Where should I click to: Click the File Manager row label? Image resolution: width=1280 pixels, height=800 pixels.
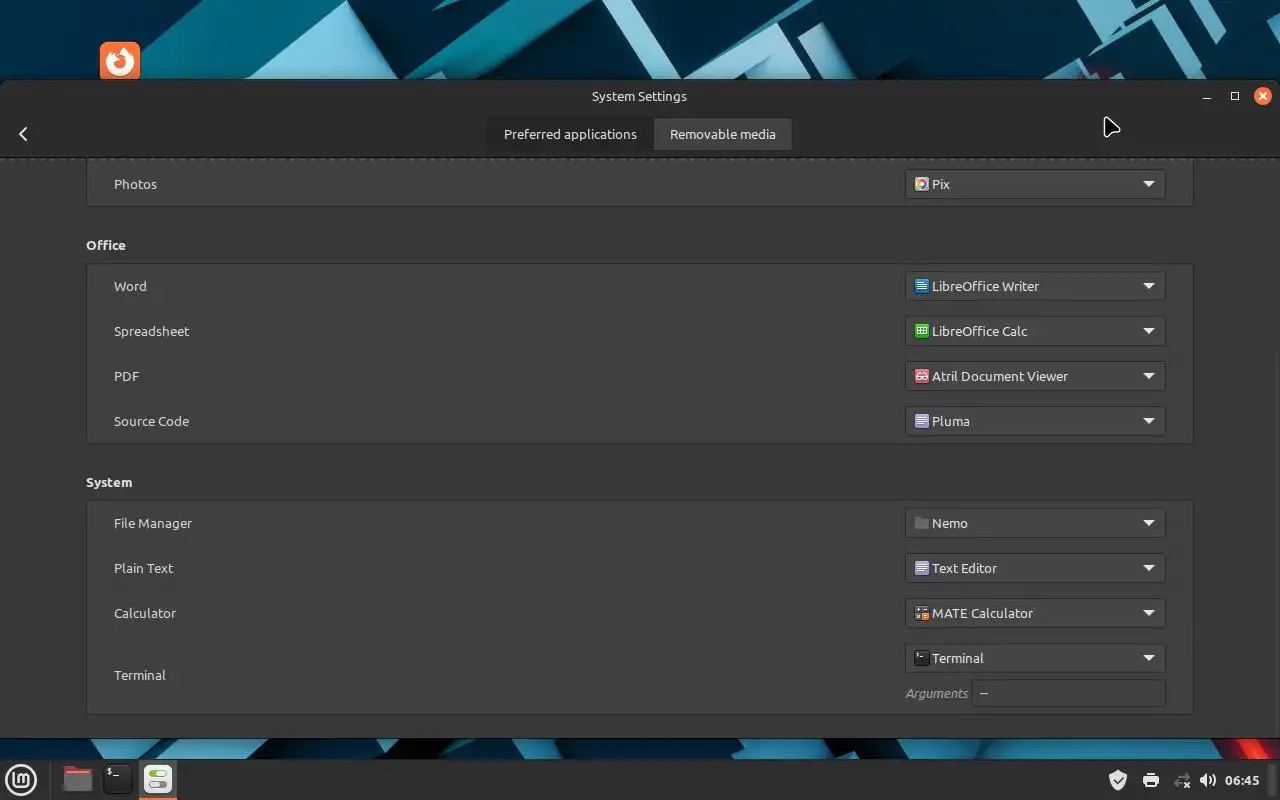point(153,523)
